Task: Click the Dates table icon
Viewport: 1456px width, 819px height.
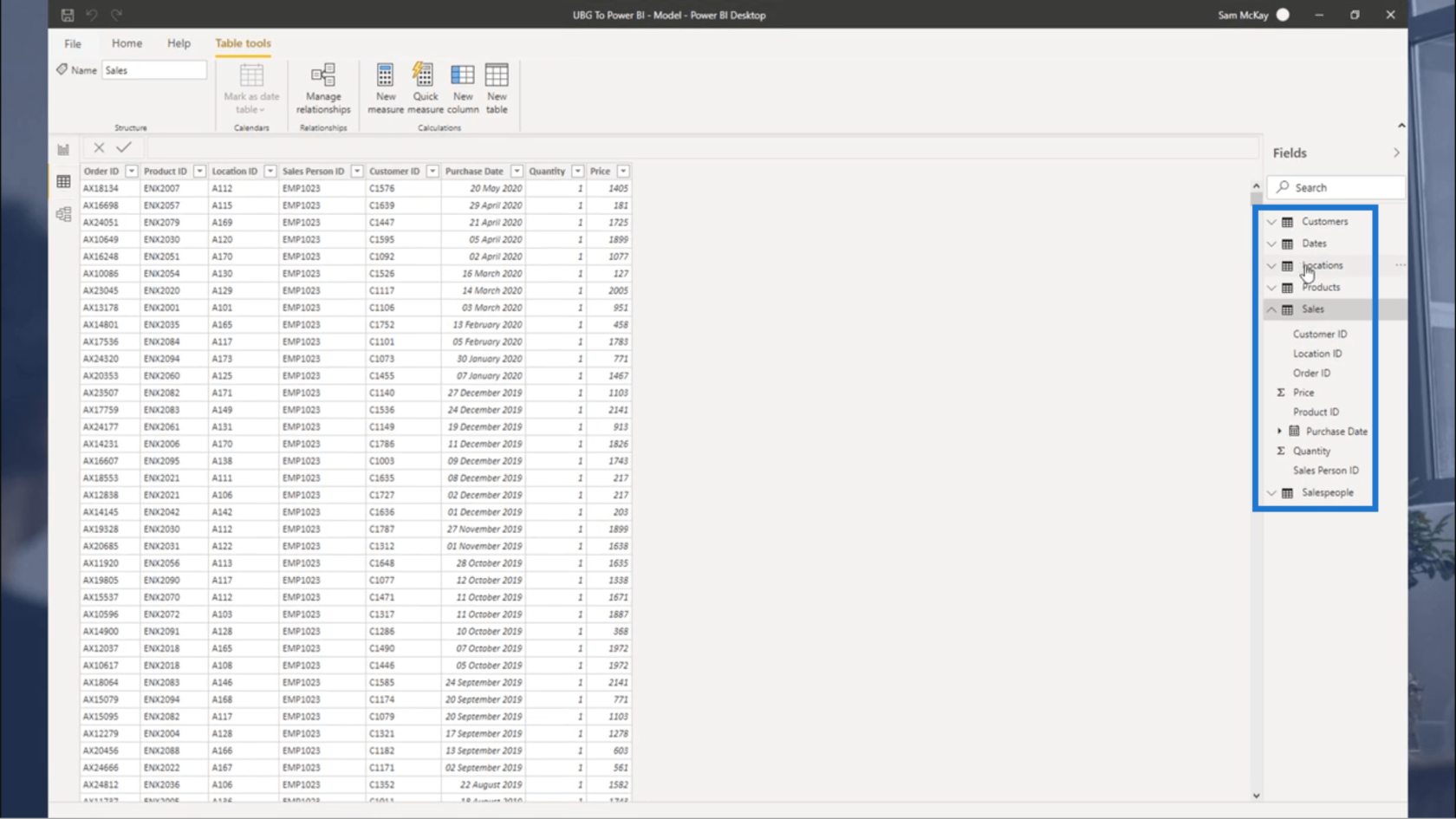Action: pyautogui.click(x=1288, y=244)
